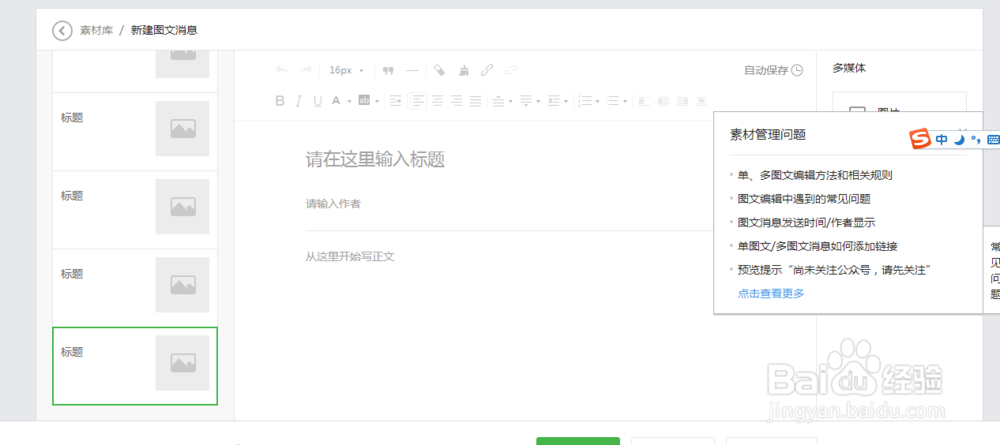Open link 单图文/多图文消息如何添加链接
This screenshot has height=445, width=1000.
coord(818,246)
